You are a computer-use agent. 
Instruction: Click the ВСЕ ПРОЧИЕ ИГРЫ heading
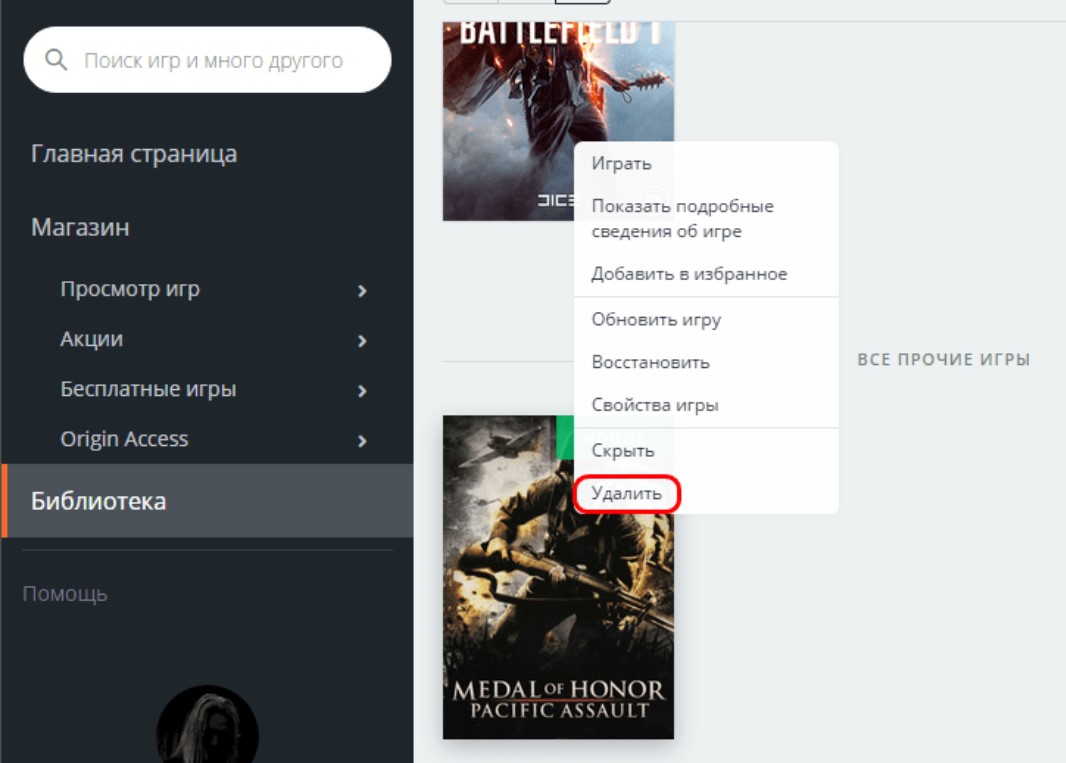pyautogui.click(x=944, y=360)
